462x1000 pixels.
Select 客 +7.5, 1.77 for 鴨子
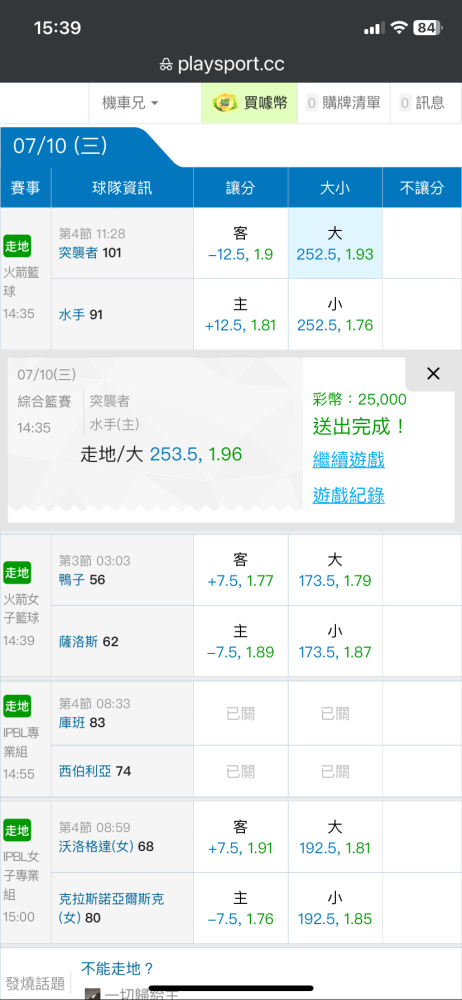[241, 570]
